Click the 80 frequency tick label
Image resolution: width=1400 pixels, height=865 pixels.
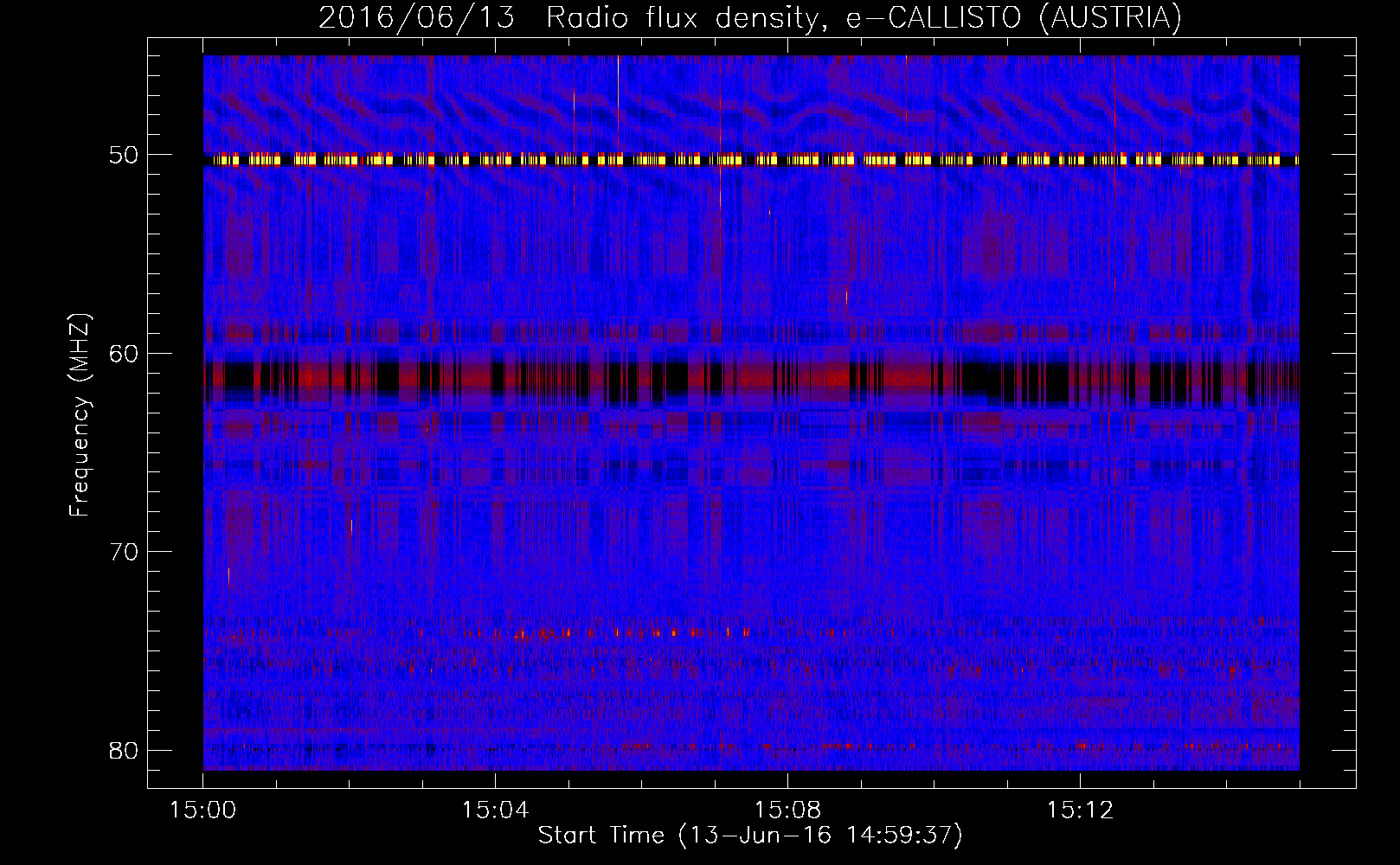click(x=124, y=750)
